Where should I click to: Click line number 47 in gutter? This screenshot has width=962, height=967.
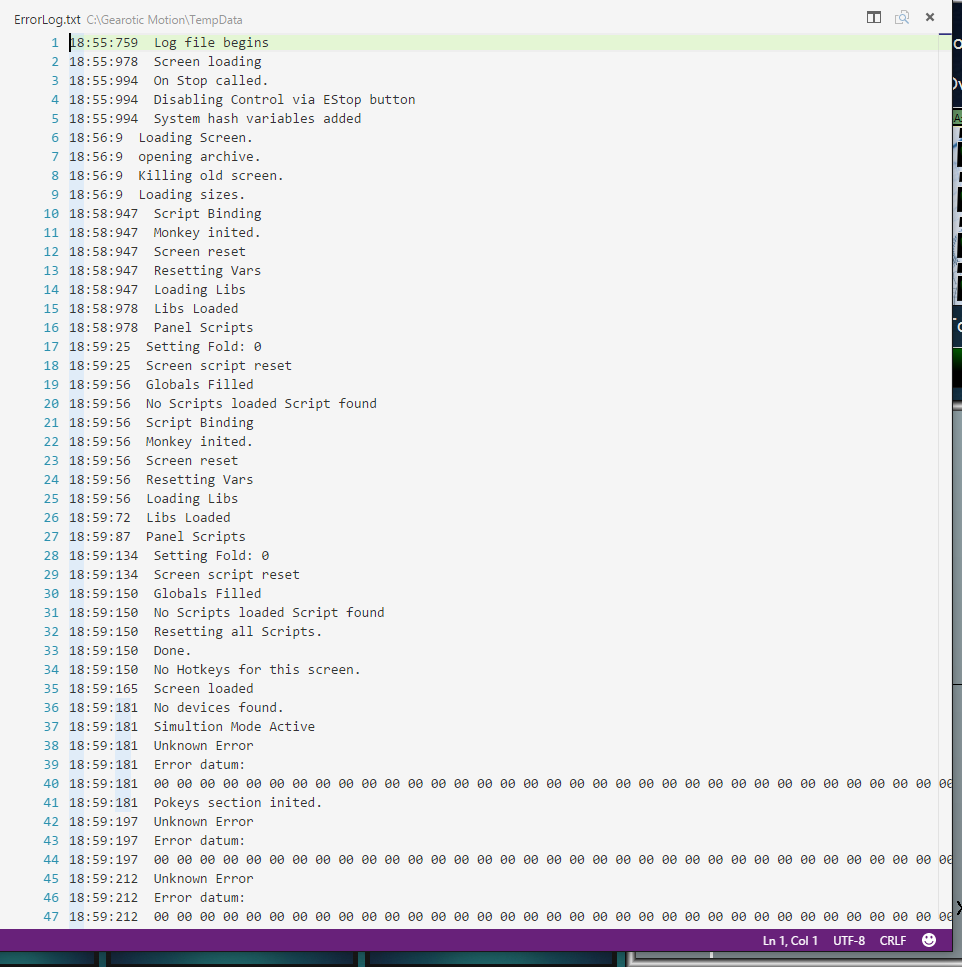tap(51, 917)
